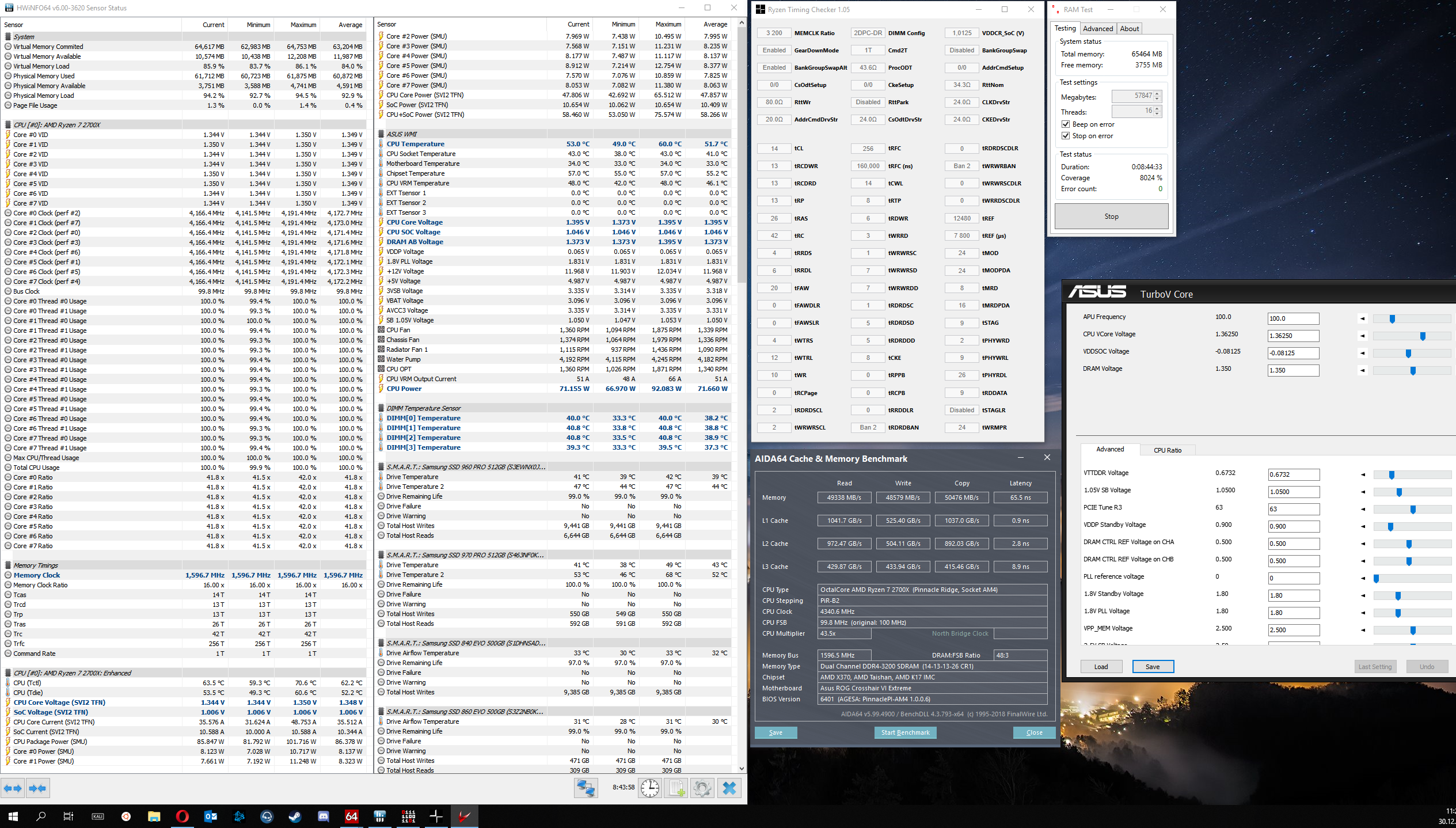Click Megabytes spinner up arrow
Viewport: 1456px width, 828px height.
(x=1157, y=93)
